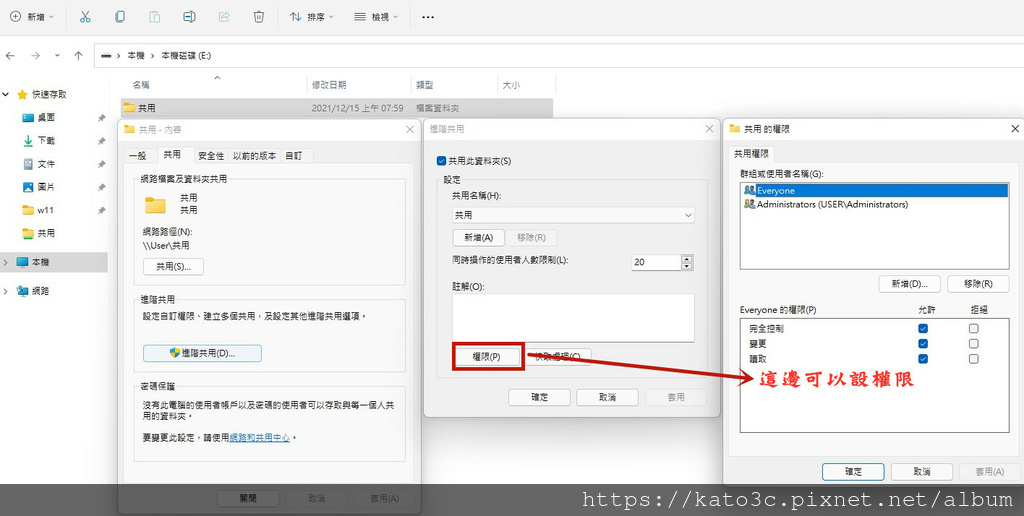Select Everyone in the permissions user list
Screen dimensions: 1024x516
click(875, 191)
